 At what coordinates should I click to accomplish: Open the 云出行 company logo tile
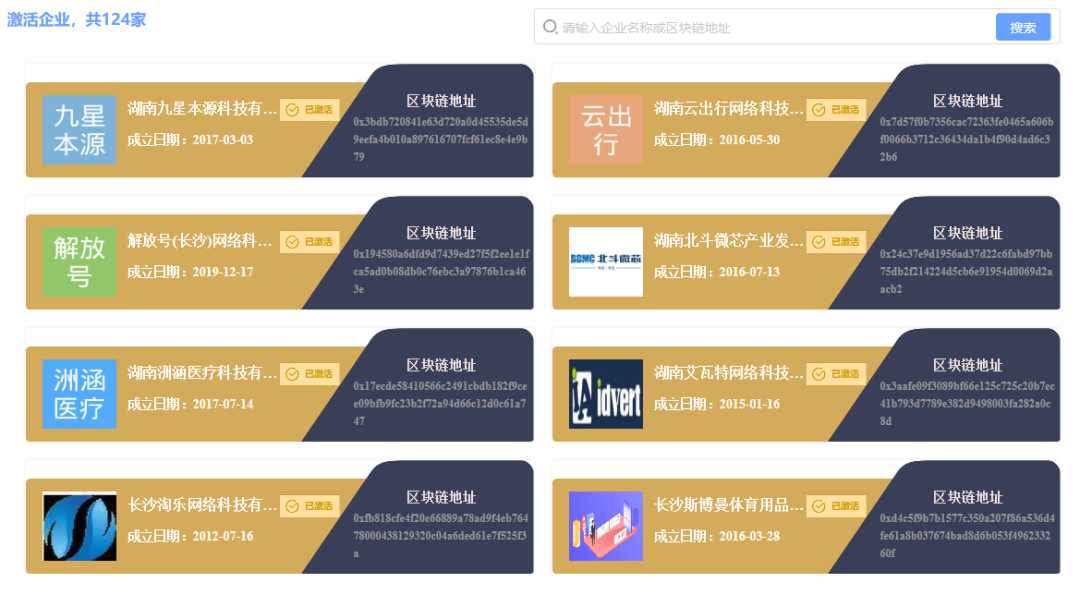pyautogui.click(x=605, y=129)
